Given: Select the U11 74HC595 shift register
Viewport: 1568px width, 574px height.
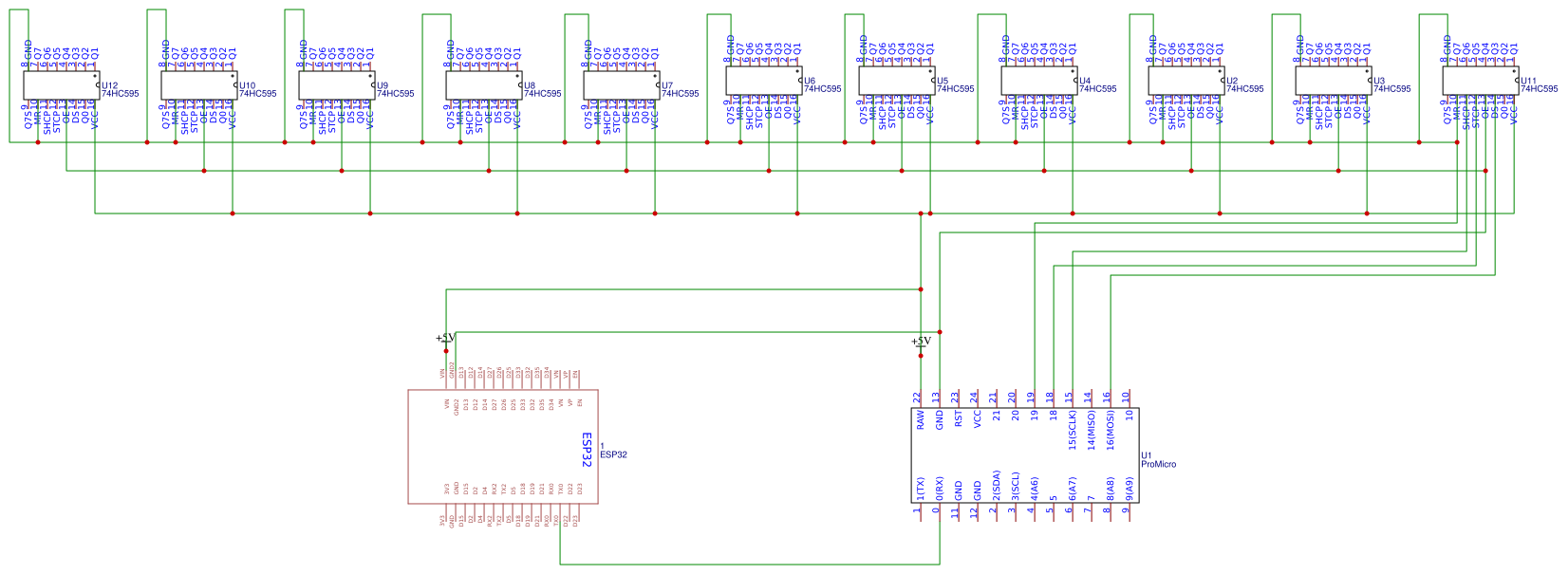Looking at the screenshot, I should click(1481, 81).
